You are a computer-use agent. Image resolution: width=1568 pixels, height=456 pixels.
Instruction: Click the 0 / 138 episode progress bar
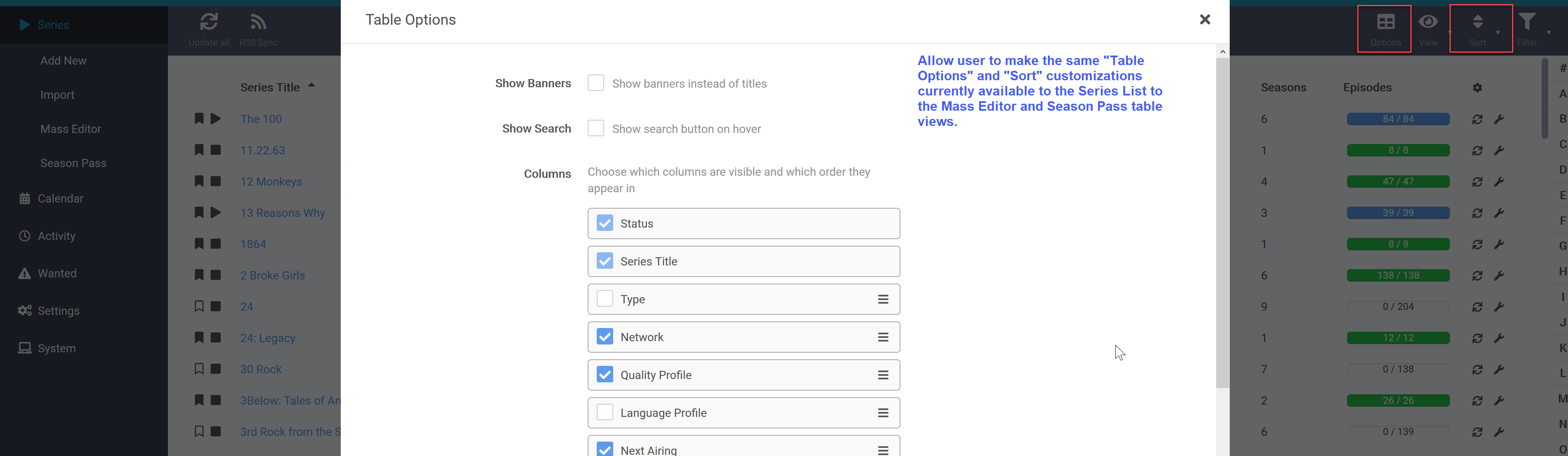pyautogui.click(x=1398, y=370)
